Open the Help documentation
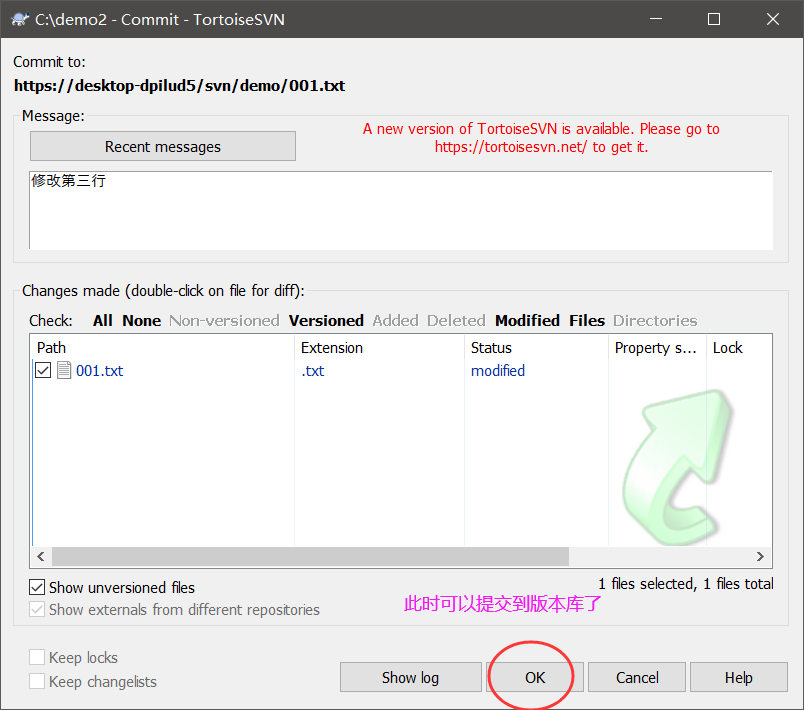This screenshot has width=804, height=710. pos(738,677)
